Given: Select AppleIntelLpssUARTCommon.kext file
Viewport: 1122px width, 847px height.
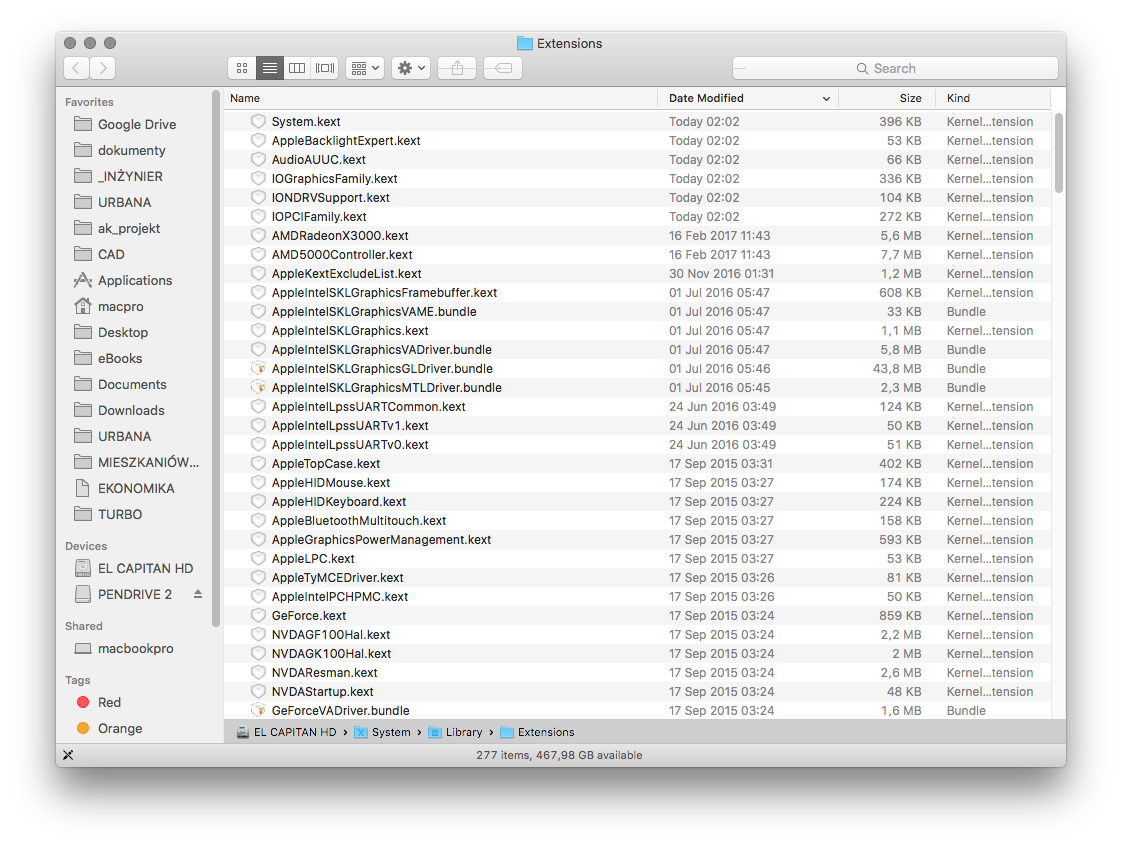Looking at the screenshot, I should [638, 406].
